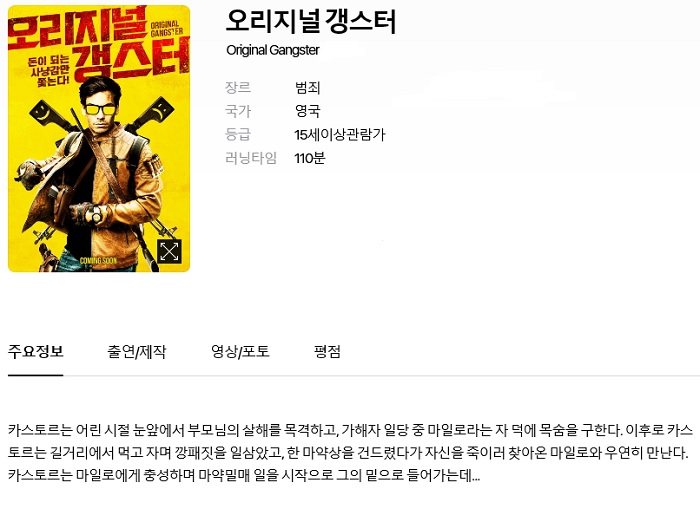
Task: Open the 출연/제작 tab
Action: pos(137,352)
